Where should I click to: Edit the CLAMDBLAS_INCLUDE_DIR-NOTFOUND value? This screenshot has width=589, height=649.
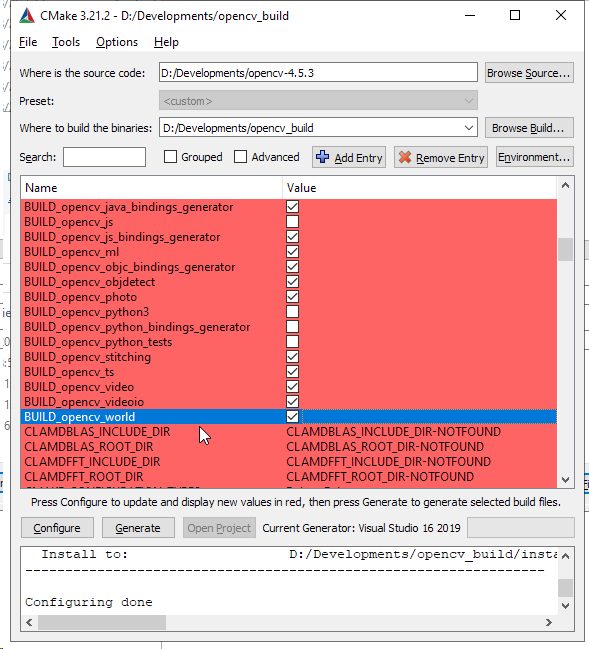point(394,432)
